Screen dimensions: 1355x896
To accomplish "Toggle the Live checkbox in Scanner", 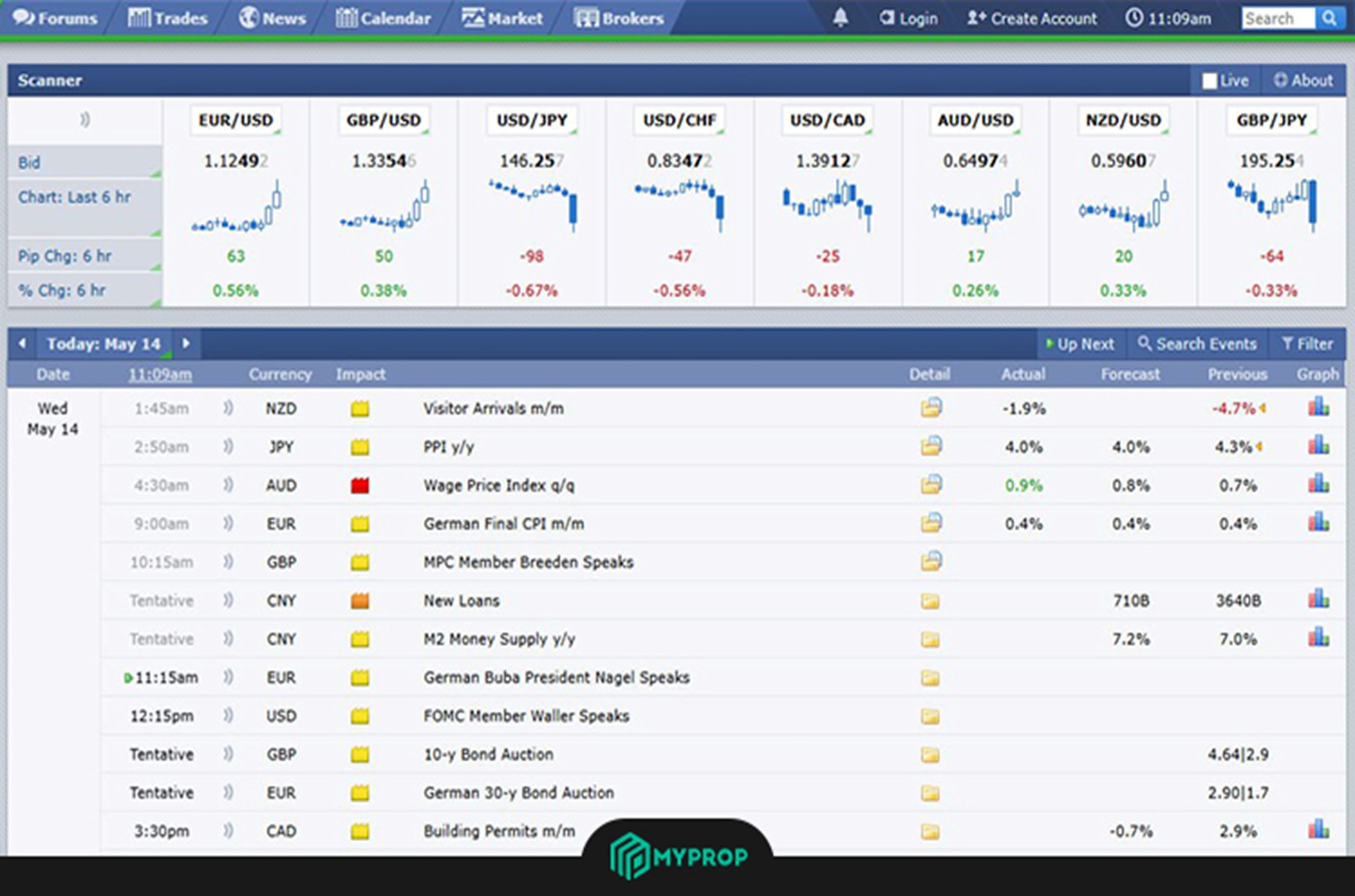I will pos(1209,81).
